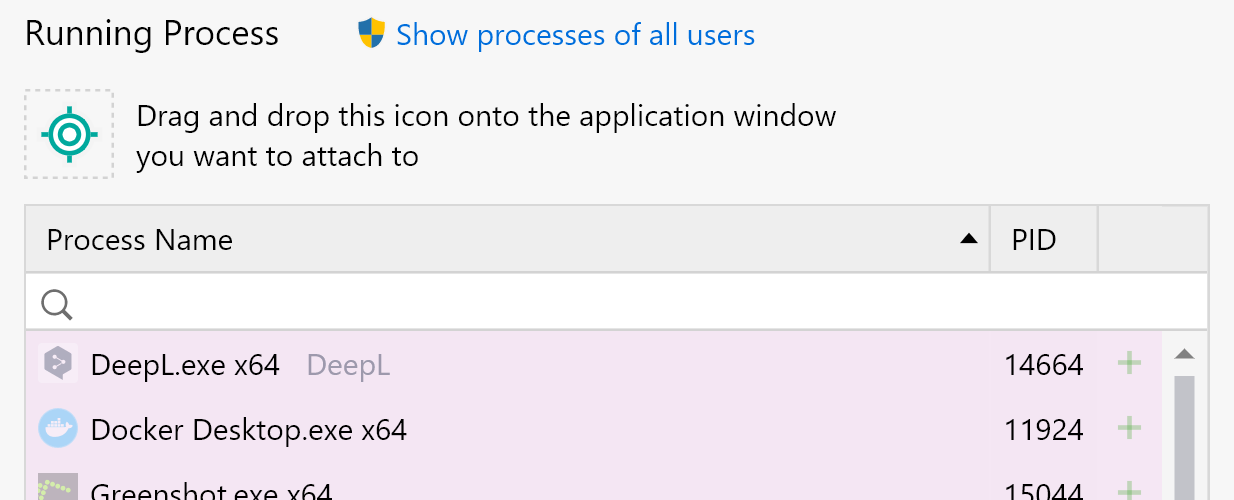Image resolution: width=1234 pixels, height=500 pixels.
Task: Sort processes by PID column
Action: (x=1034, y=240)
